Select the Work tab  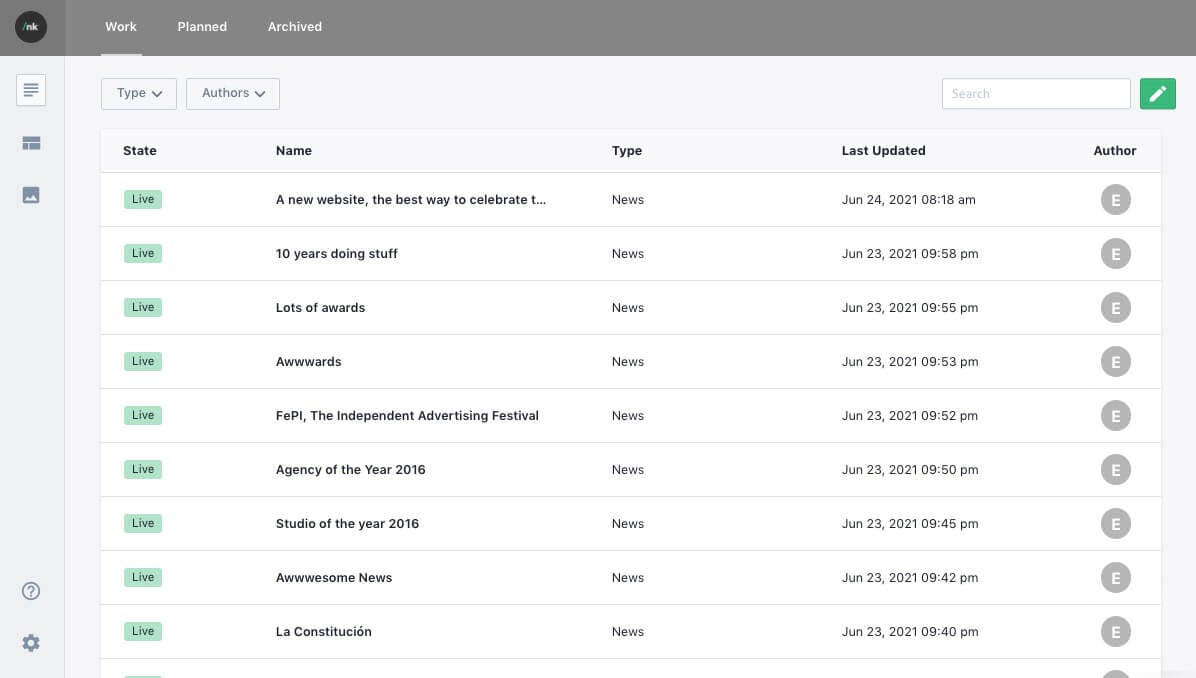[x=121, y=27]
